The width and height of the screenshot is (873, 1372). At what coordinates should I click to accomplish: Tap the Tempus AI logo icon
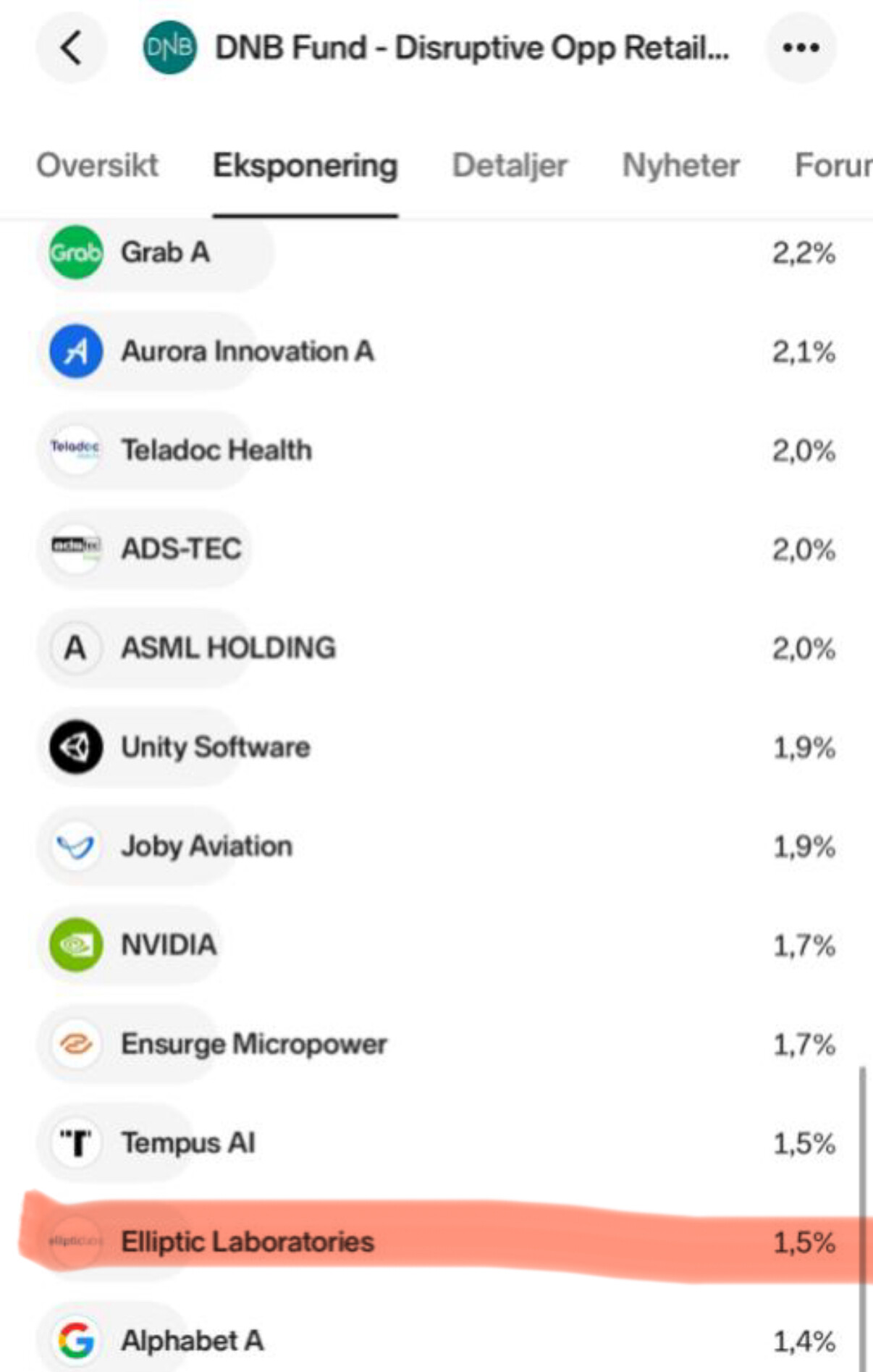pyautogui.click(x=75, y=1142)
